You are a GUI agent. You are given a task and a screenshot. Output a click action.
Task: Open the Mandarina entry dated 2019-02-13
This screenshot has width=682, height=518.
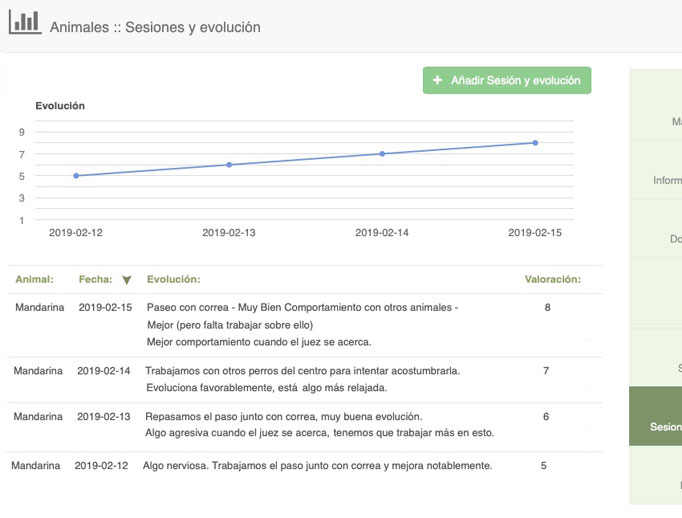click(38, 416)
